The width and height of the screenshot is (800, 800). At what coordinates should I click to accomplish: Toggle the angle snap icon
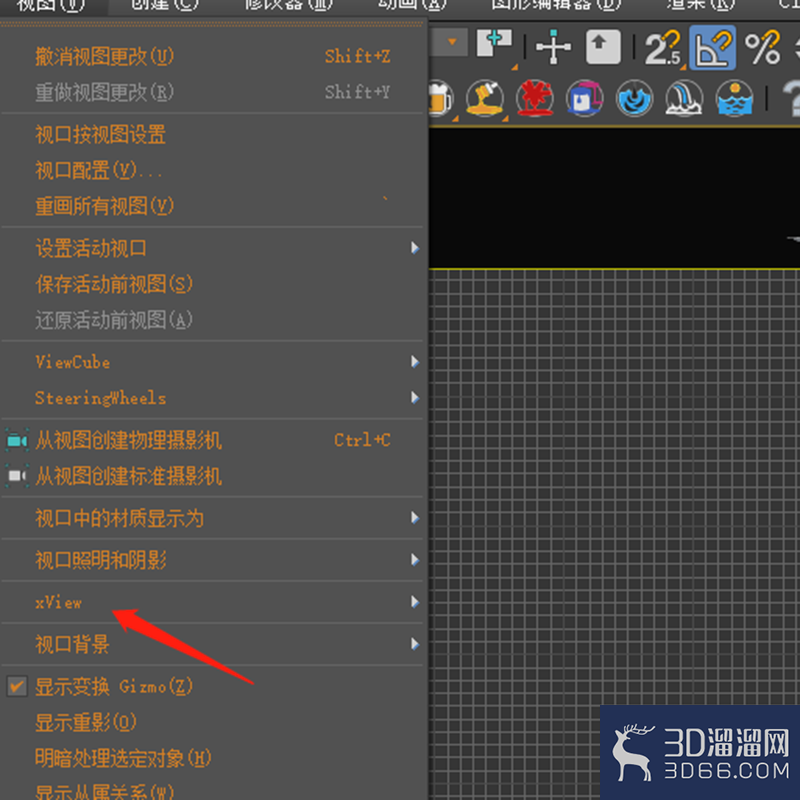tap(712, 47)
